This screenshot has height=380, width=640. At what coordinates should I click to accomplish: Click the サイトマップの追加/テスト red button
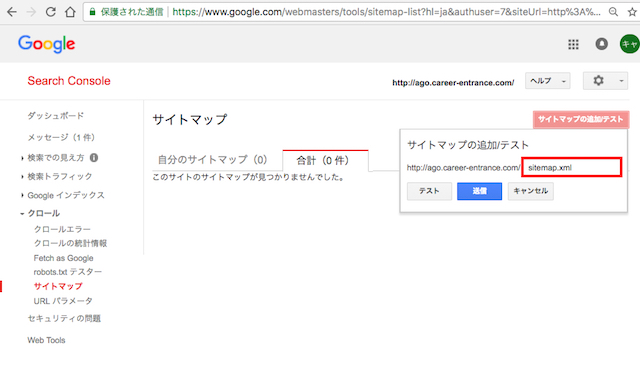[581, 119]
